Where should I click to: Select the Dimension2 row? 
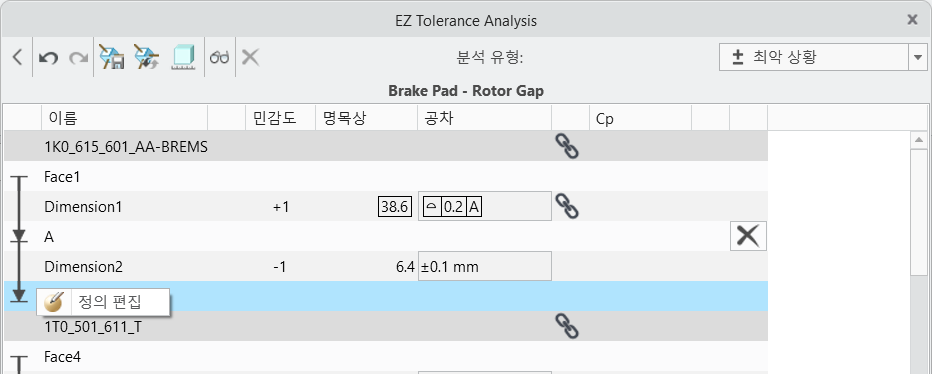(386, 266)
